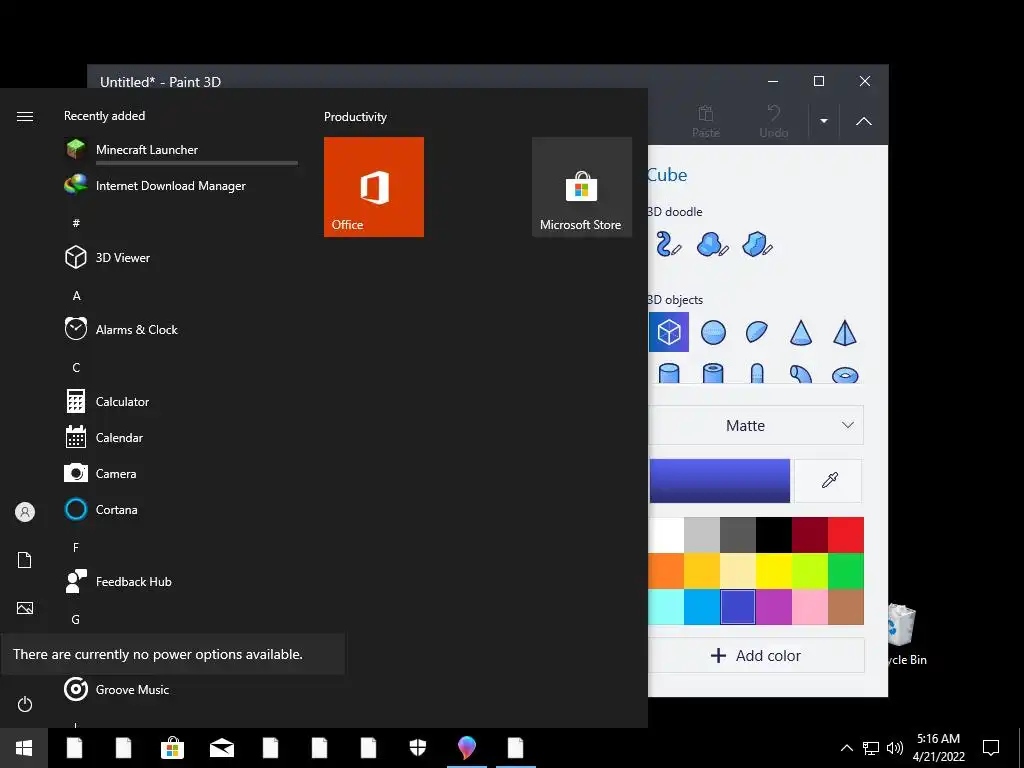This screenshot has height=768, width=1024.
Task: Select the Sphere 3D object
Action: 713,332
